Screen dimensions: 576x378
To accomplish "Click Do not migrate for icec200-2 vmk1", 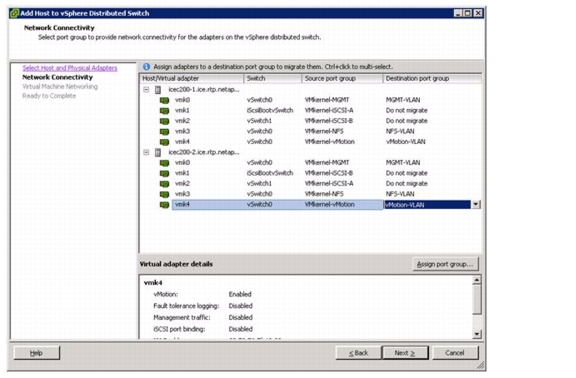I will [x=407, y=173].
